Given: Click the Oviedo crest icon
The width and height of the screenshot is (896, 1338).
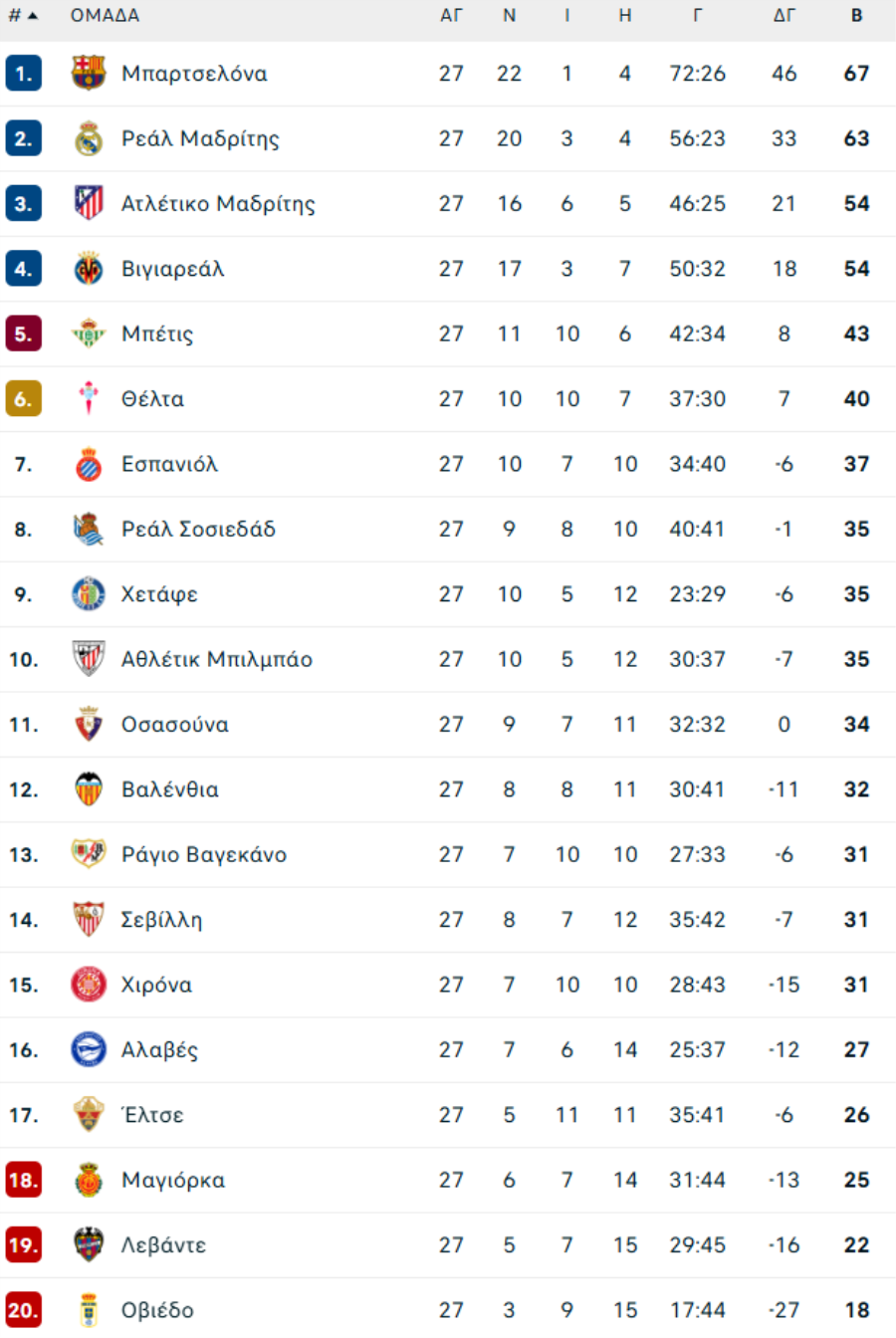Looking at the screenshot, I should coord(89,1310).
